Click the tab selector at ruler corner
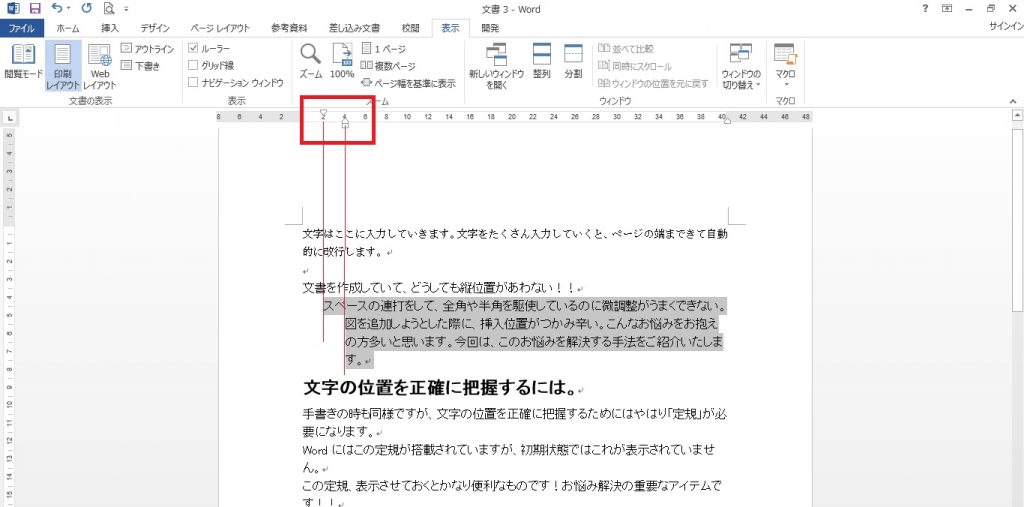The image size is (1024, 507). [10, 119]
